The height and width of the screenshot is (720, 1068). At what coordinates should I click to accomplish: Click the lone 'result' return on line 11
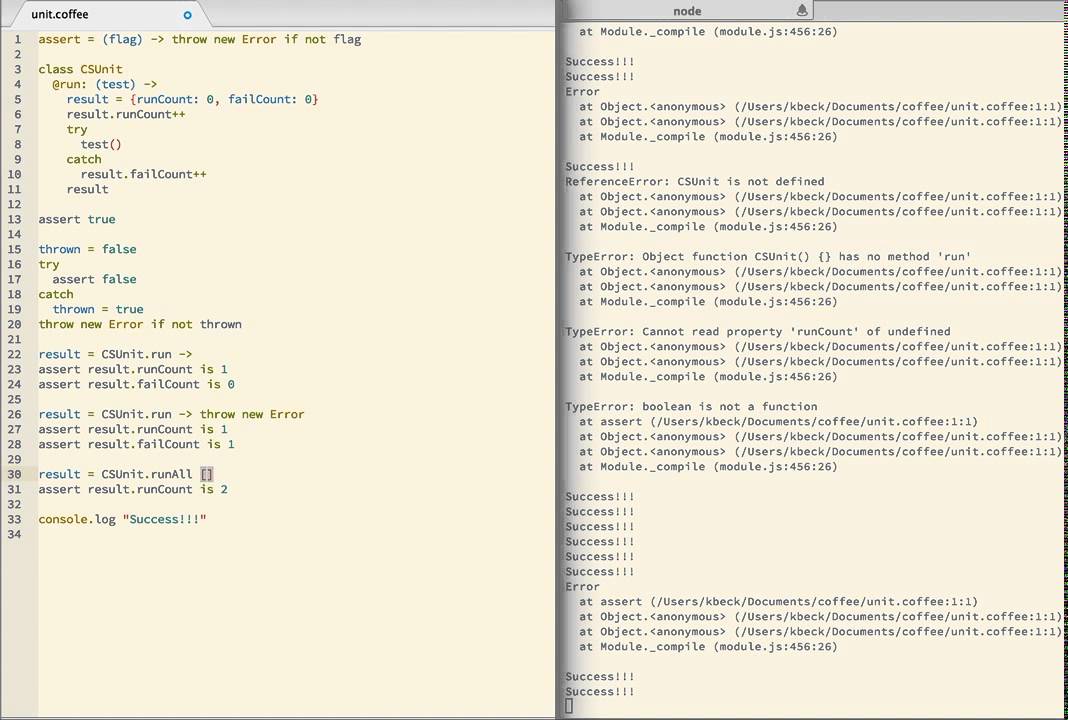click(87, 189)
